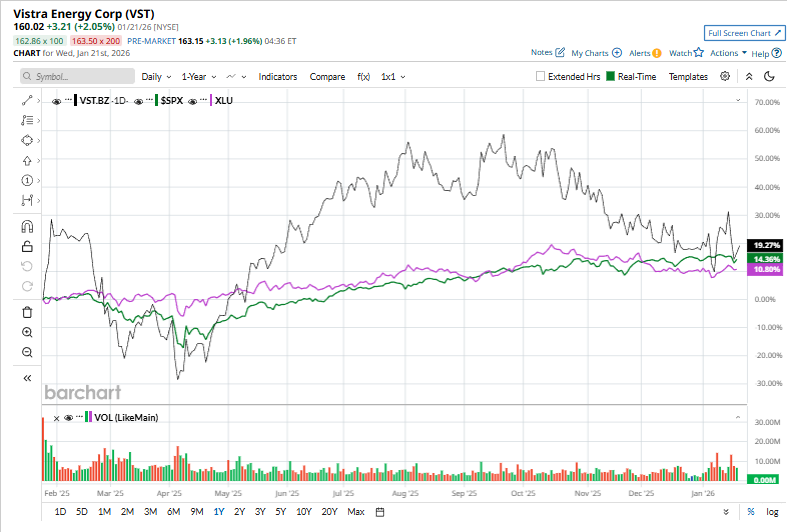Viewport: 787px width, 532px height.
Task: Open the Templates menu
Action: point(688,77)
